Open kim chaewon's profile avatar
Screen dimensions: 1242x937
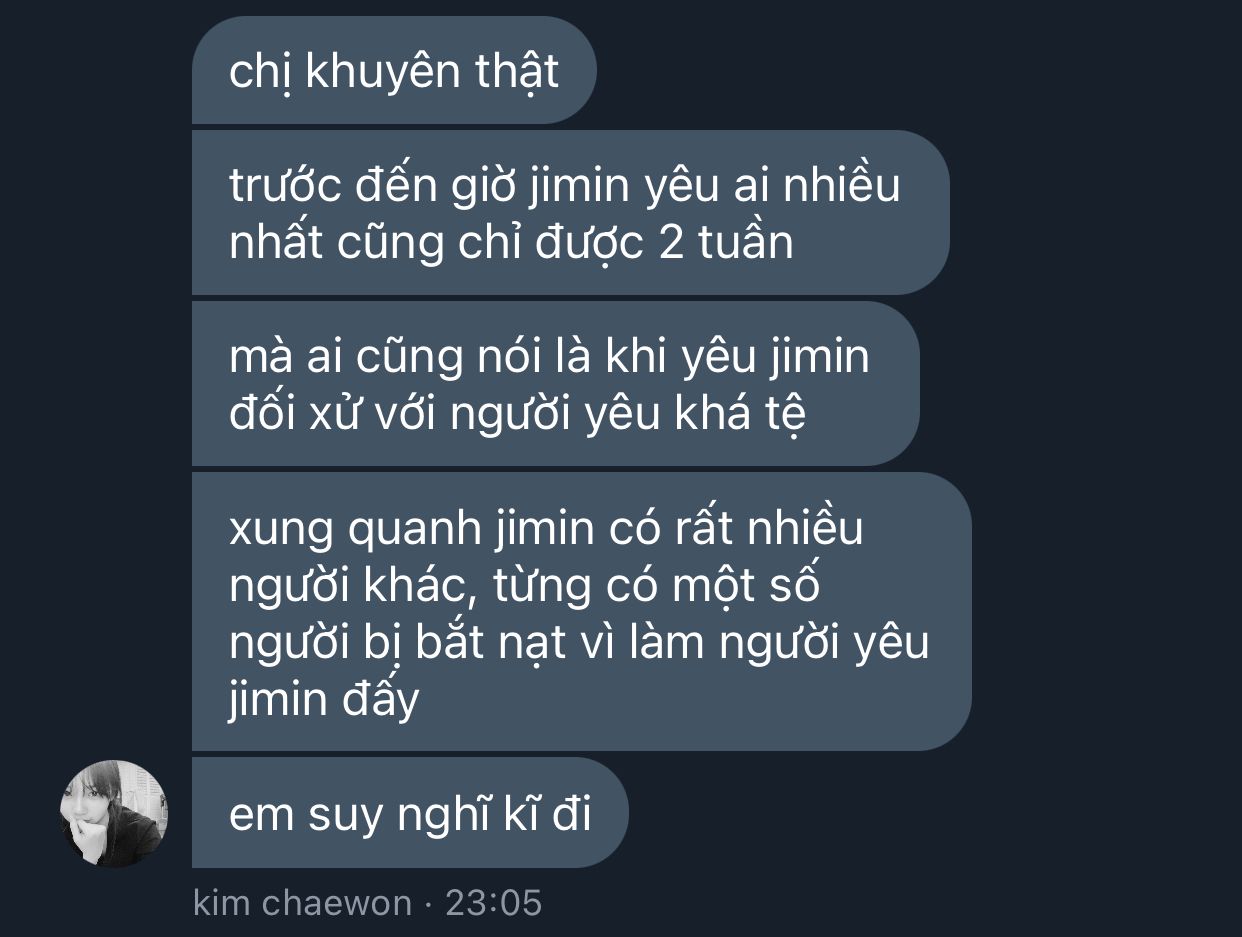coord(114,813)
